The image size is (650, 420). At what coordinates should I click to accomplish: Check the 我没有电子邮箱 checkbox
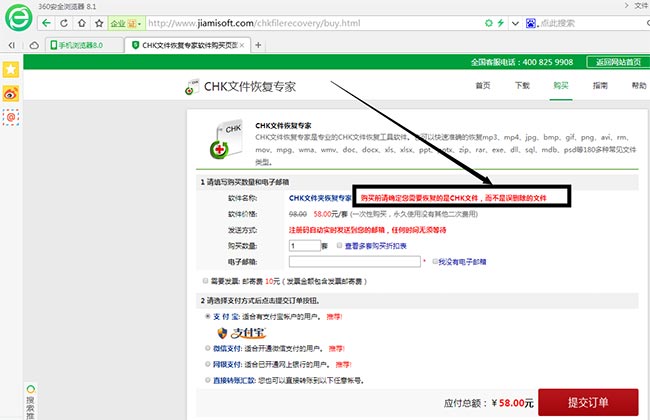point(435,261)
